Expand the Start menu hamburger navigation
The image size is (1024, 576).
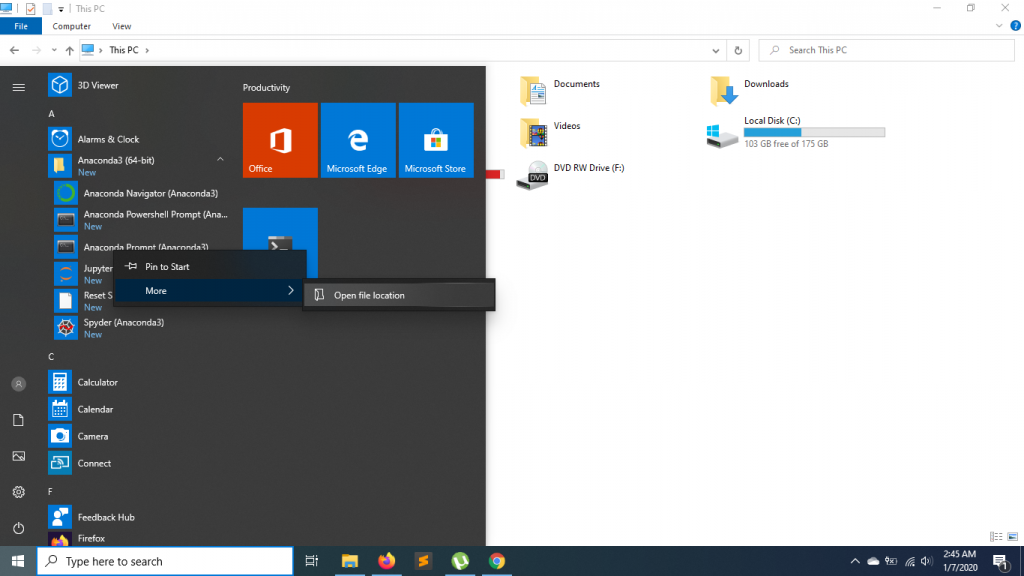[x=18, y=86]
